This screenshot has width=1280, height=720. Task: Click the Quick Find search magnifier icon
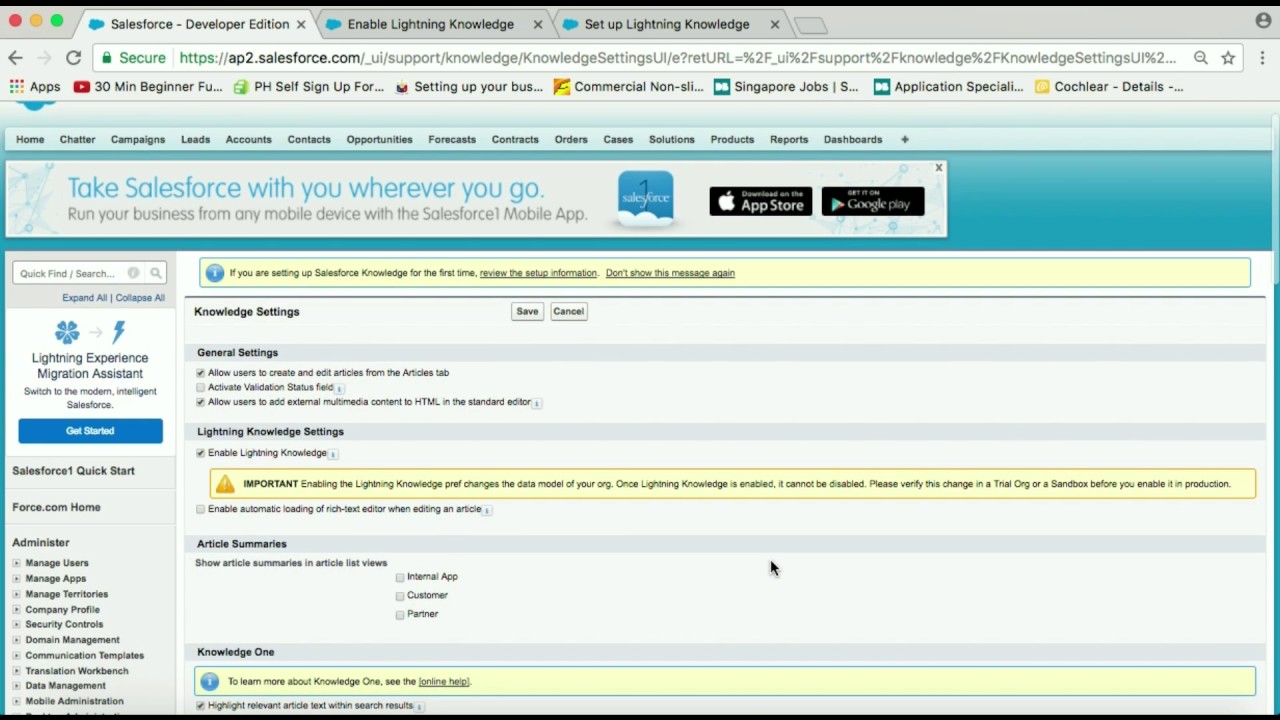tap(156, 273)
